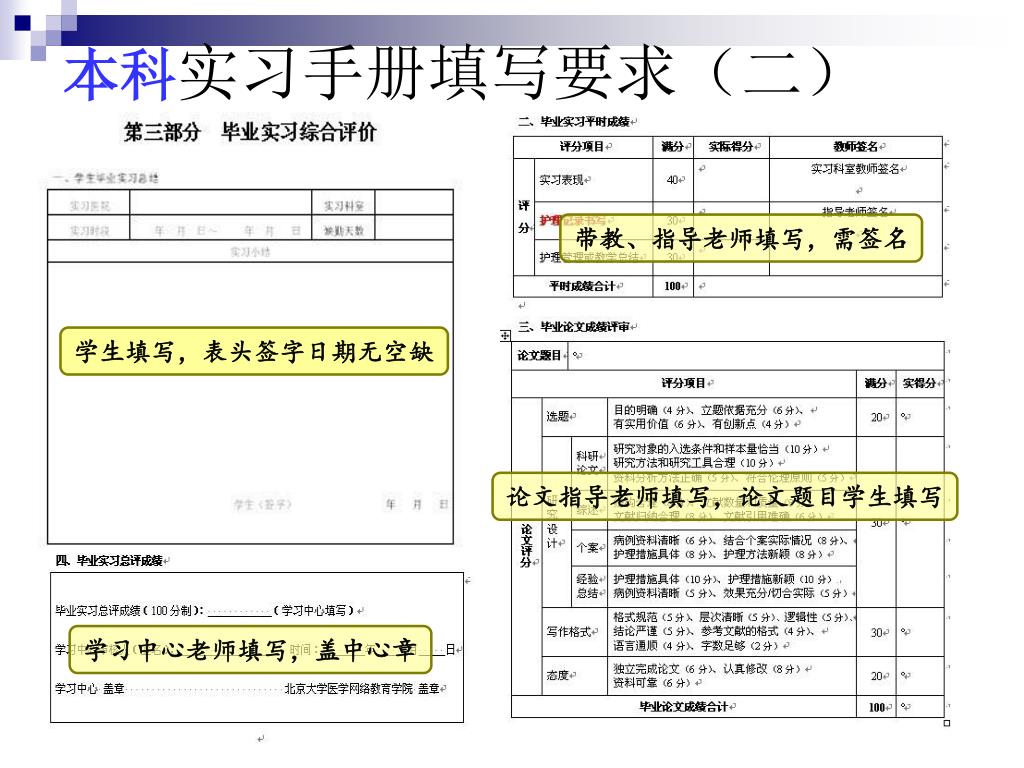Click the text 独立完成论文（6分）、认真修改
This screenshot has height=768, width=1024.
click(x=707, y=669)
